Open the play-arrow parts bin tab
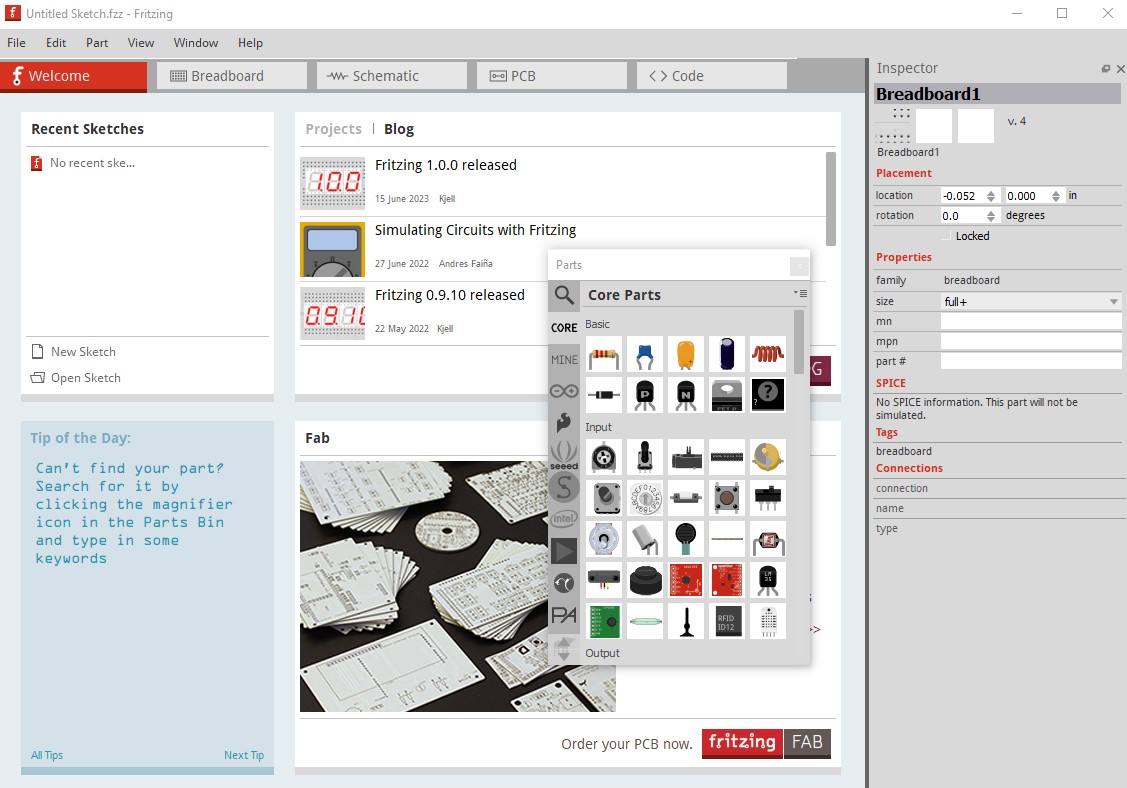1127x788 pixels. 564,551
